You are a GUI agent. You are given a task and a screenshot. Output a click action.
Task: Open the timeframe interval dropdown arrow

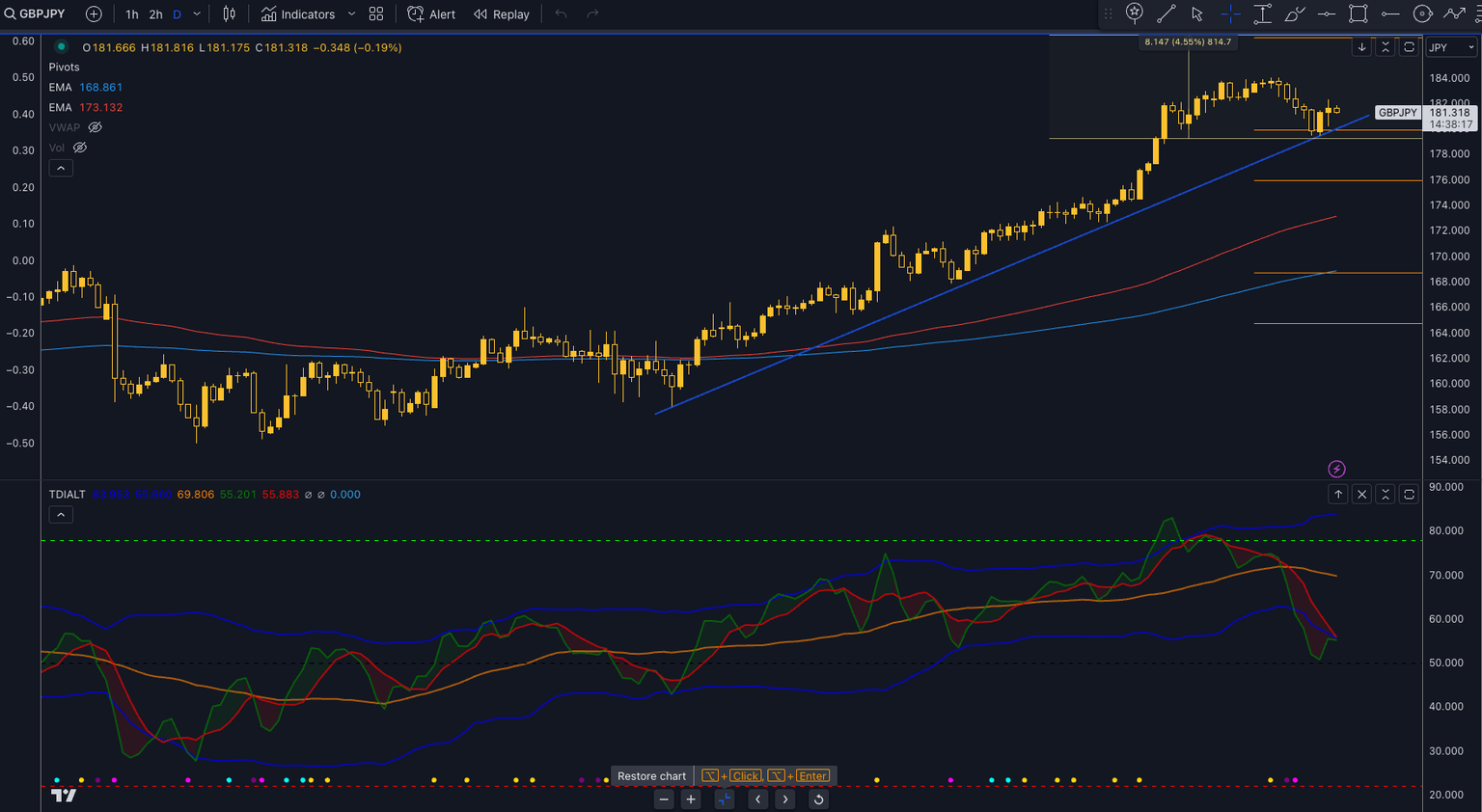point(197,14)
